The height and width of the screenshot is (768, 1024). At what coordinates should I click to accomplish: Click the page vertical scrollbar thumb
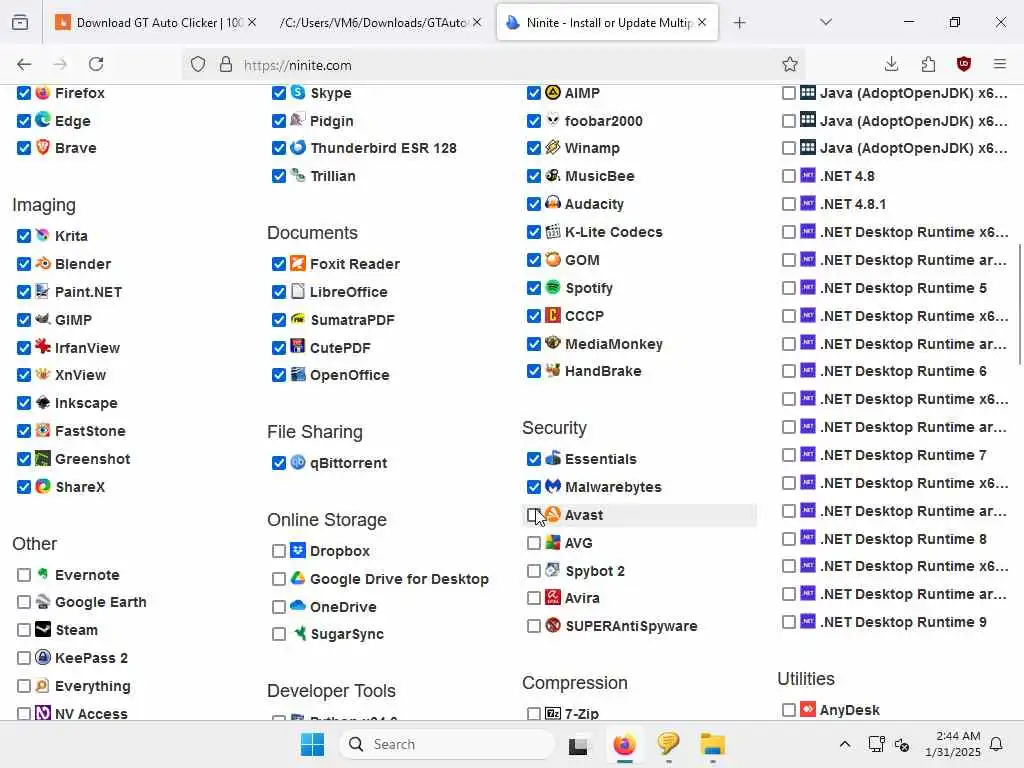1019,304
